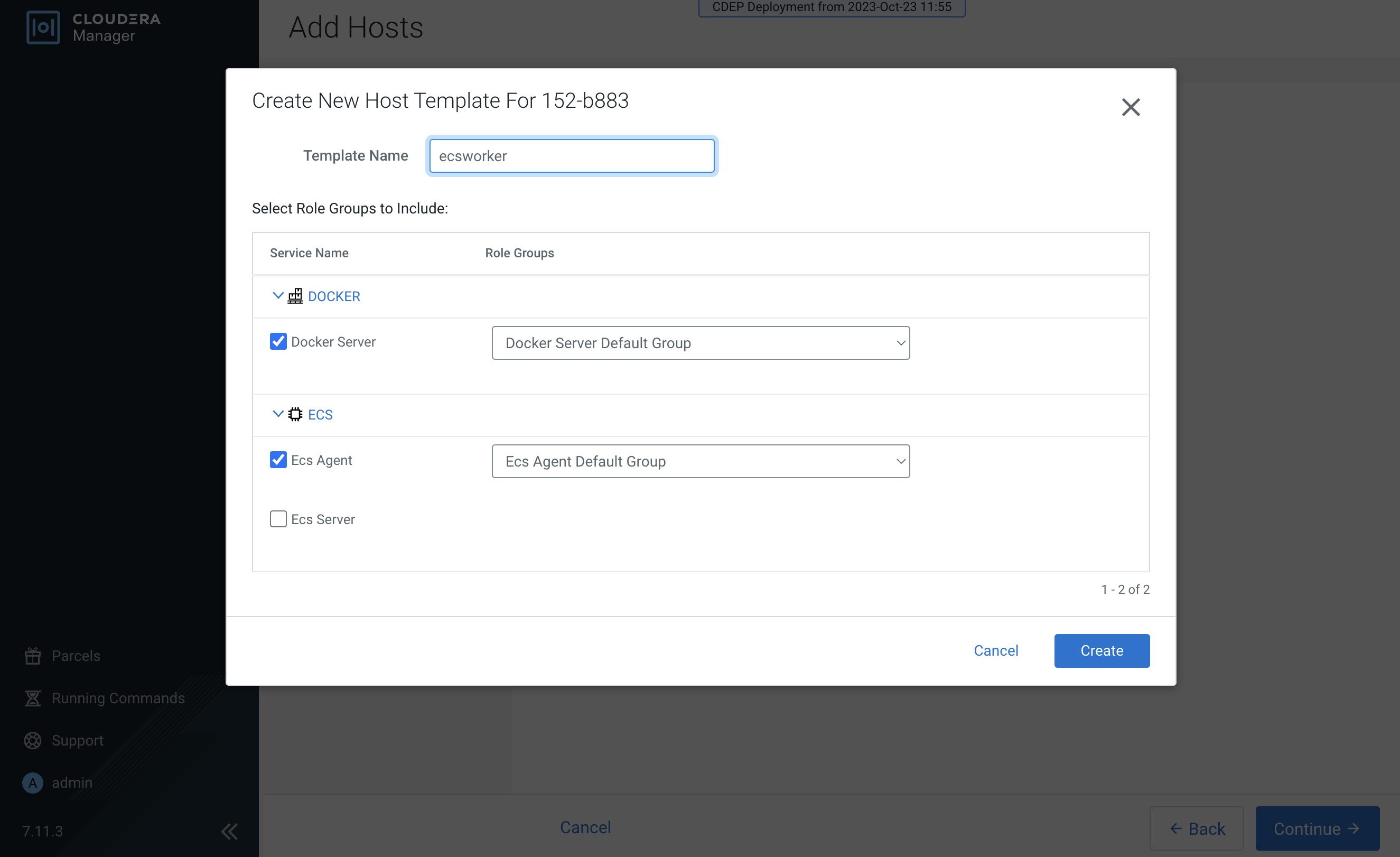
Task: Collapse the ECS service section chevron
Action: pyautogui.click(x=277, y=414)
